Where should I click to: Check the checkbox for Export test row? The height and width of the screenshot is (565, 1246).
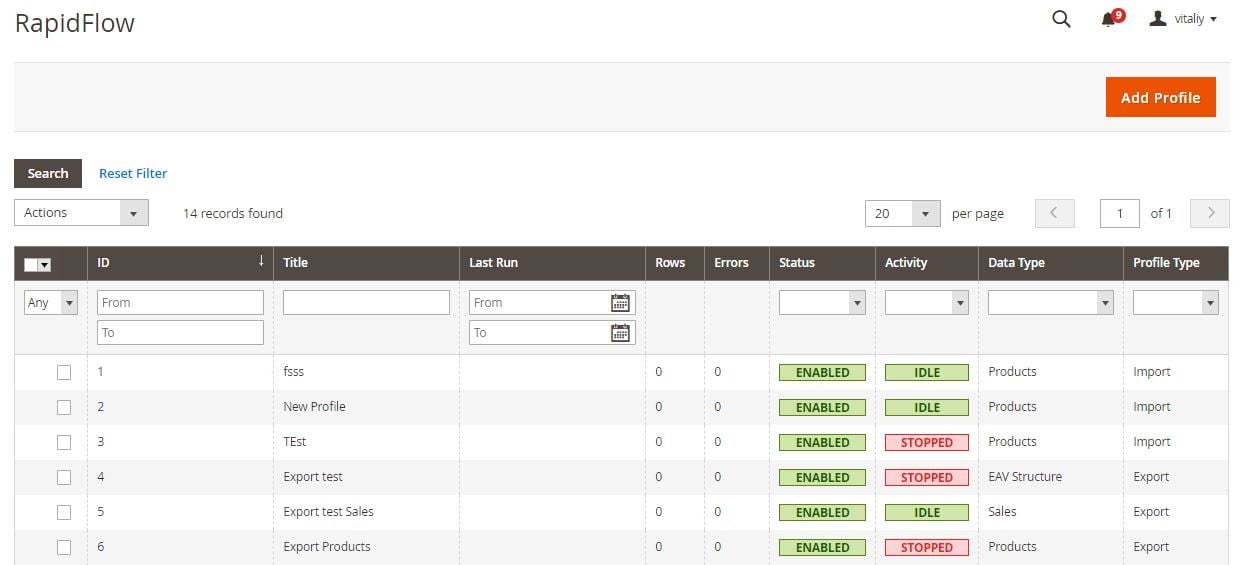(x=64, y=477)
